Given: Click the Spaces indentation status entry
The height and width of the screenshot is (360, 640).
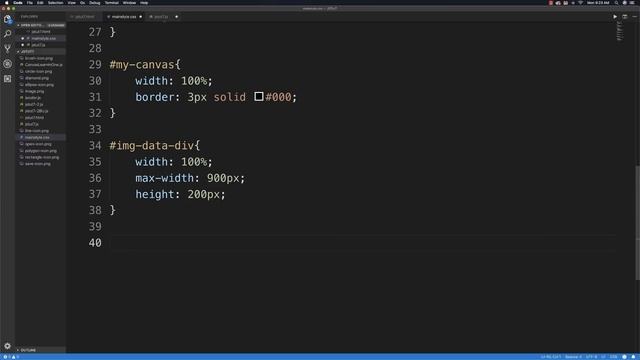Looking at the screenshot, I should click(573, 357).
